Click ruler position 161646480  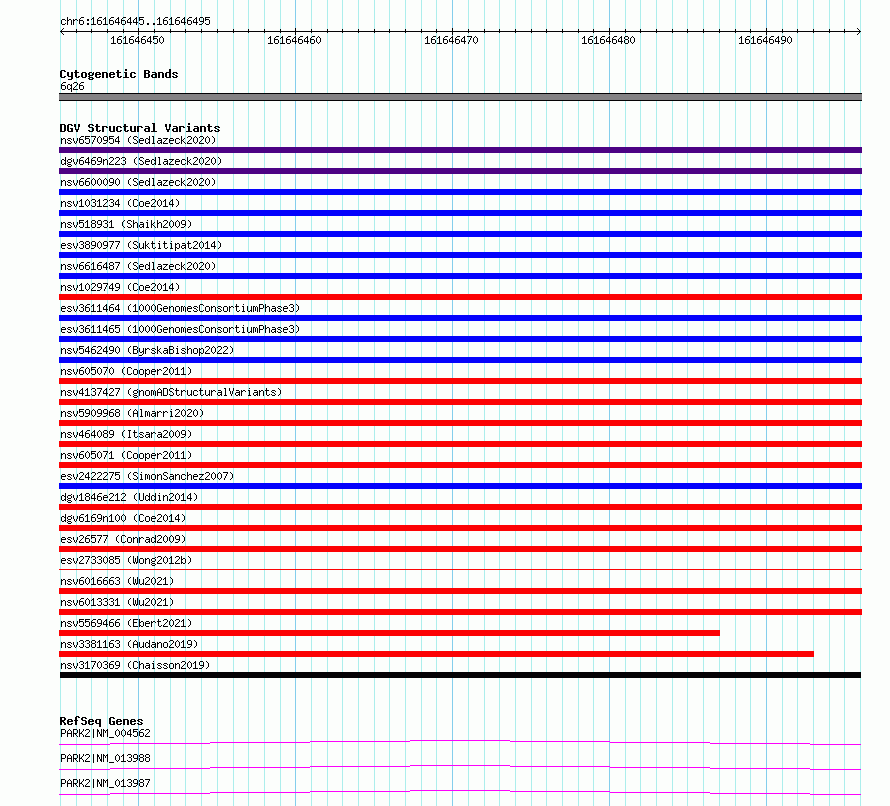(608, 40)
